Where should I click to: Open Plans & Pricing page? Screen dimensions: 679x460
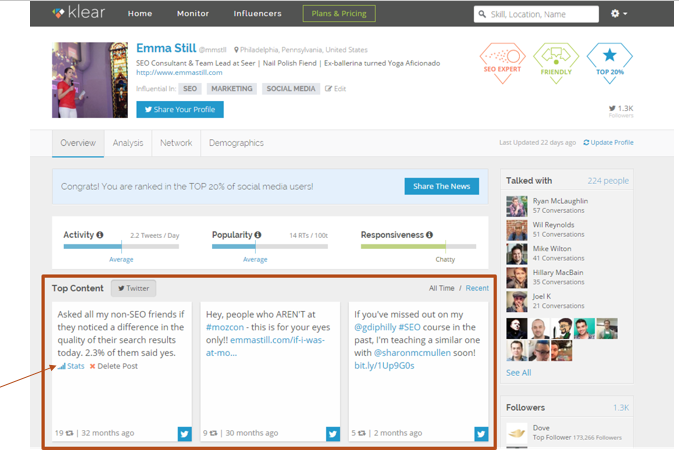pos(339,14)
